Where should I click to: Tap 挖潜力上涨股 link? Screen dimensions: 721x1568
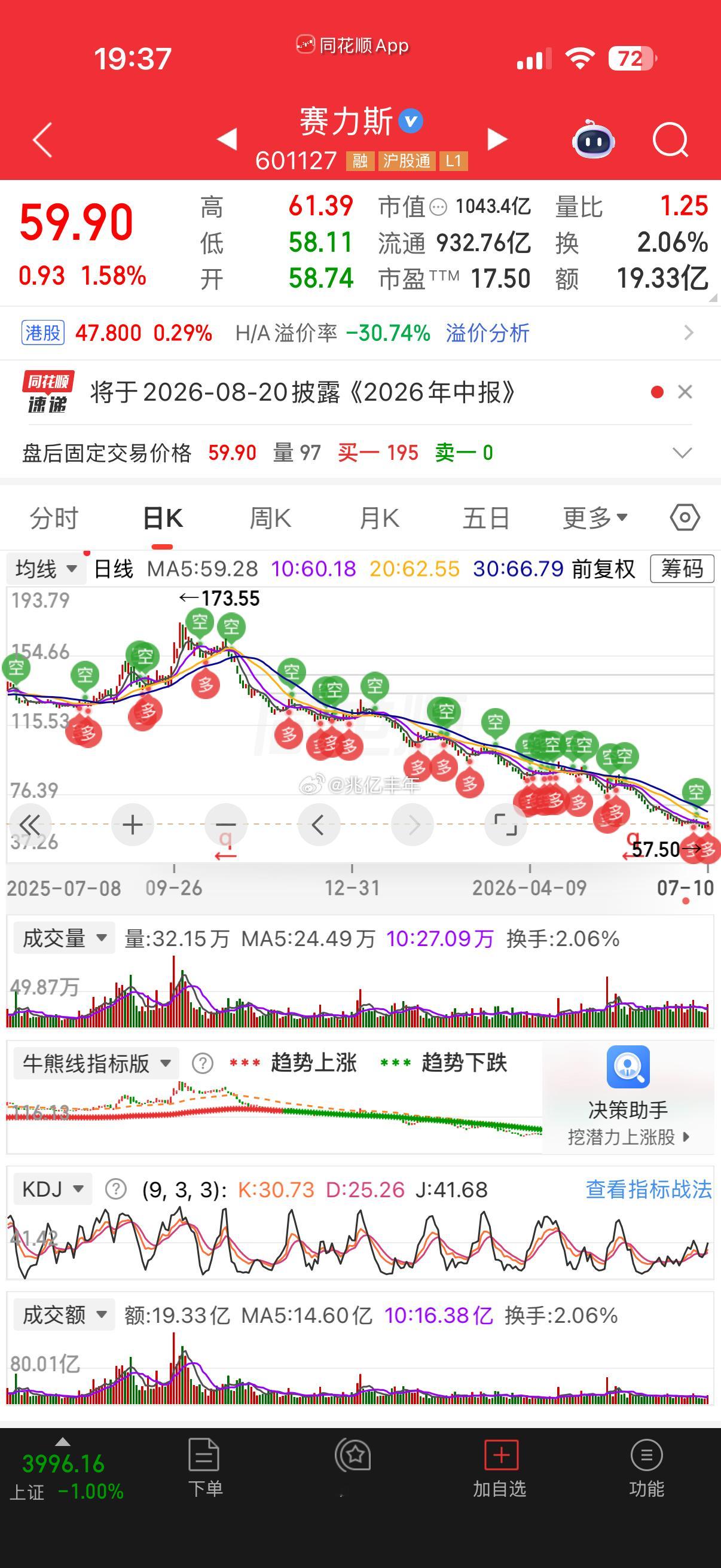coord(628,1136)
